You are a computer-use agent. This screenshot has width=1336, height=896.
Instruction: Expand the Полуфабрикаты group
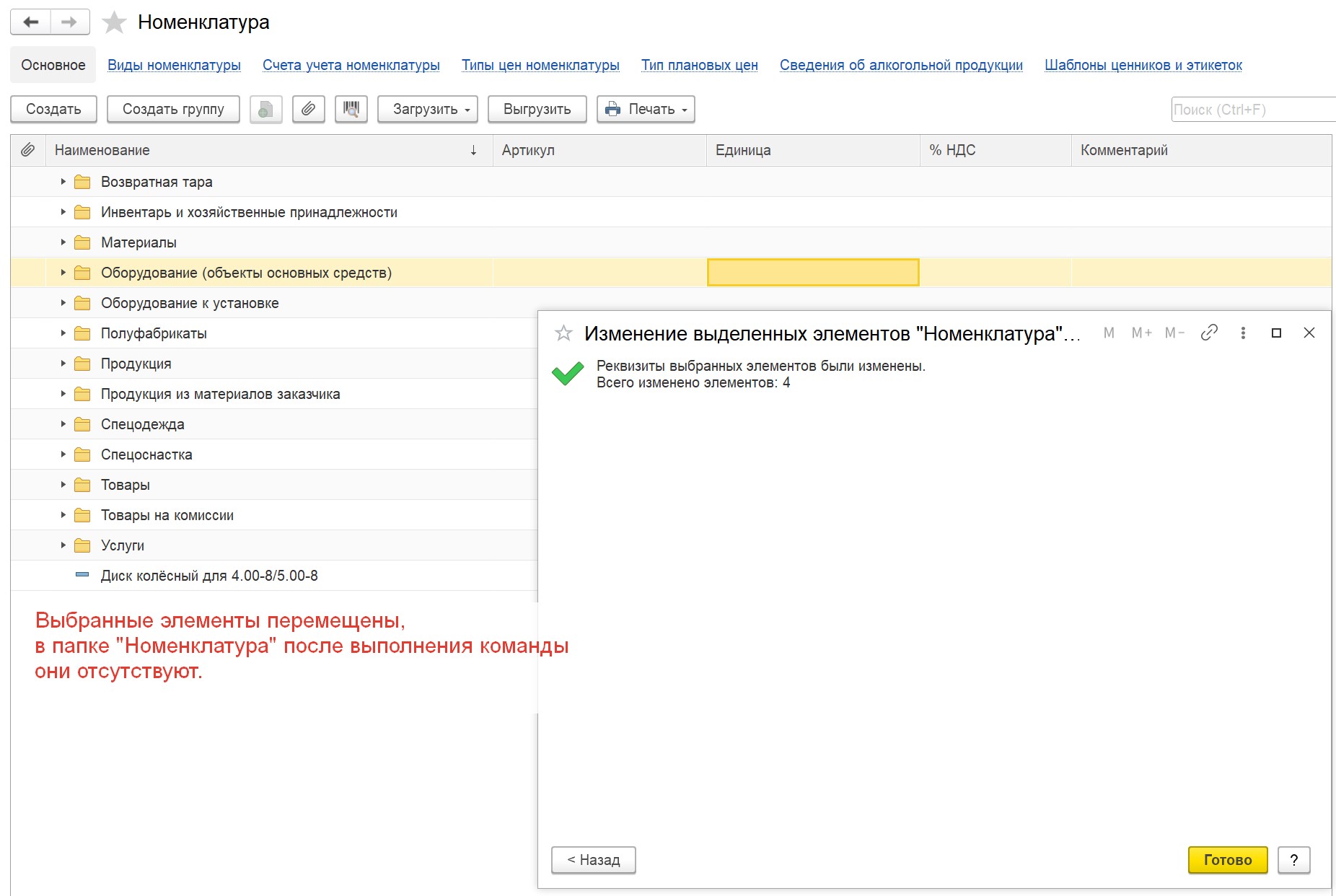[63, 333]
